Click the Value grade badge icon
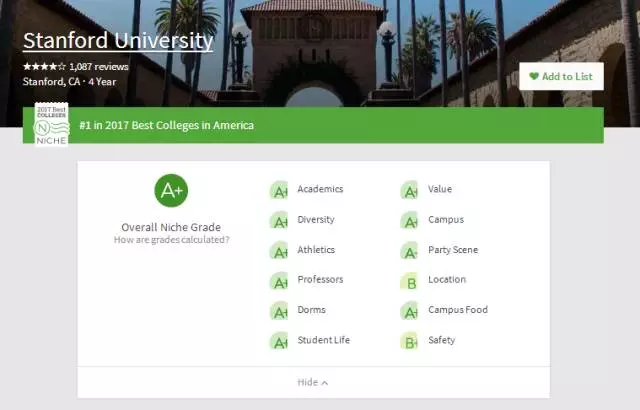This screenshot has width=640, height=410. (x=409, y=191)
